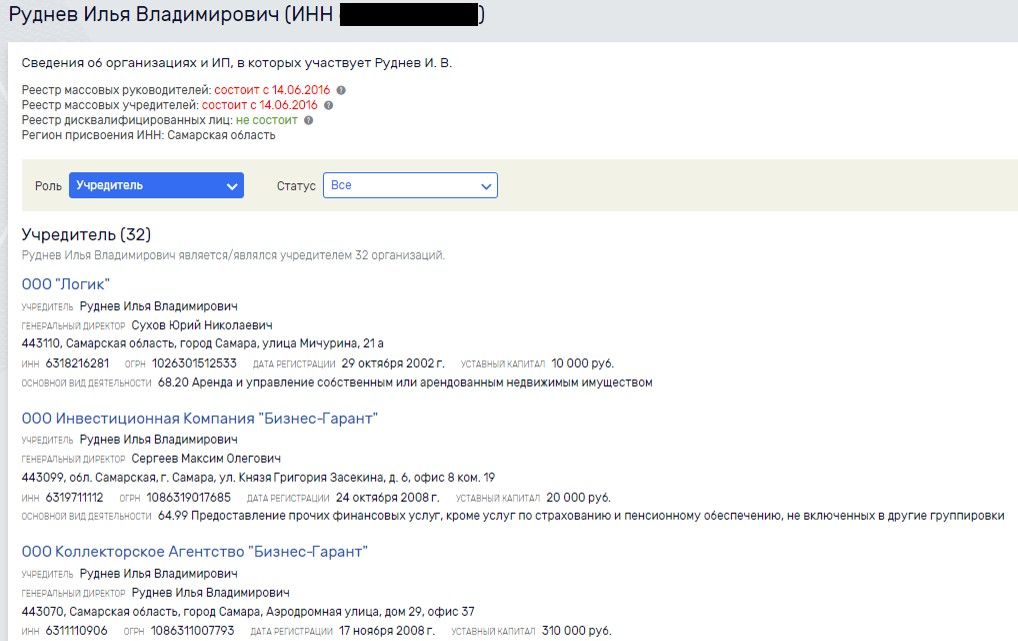This screenshot has height=641, width=1018.
Task: Click Регион присвоения ИНН: Самарская область
Action: [x=149, y=135]
